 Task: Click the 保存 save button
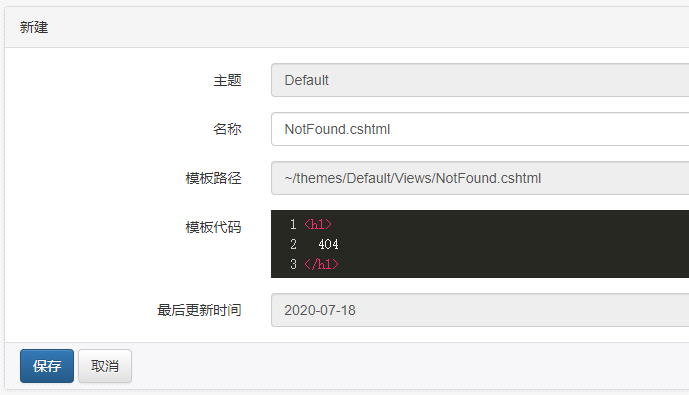click(x=47, y=366)
